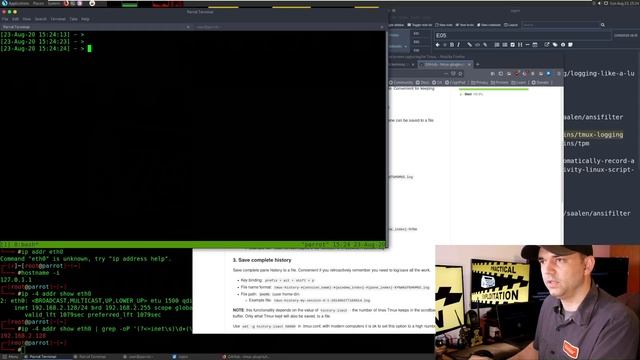The width and height of the screenshot is (640, 360).
Task: Open the Pentest bookmarks folder in Firefox
Action: (x=500, y=82)
